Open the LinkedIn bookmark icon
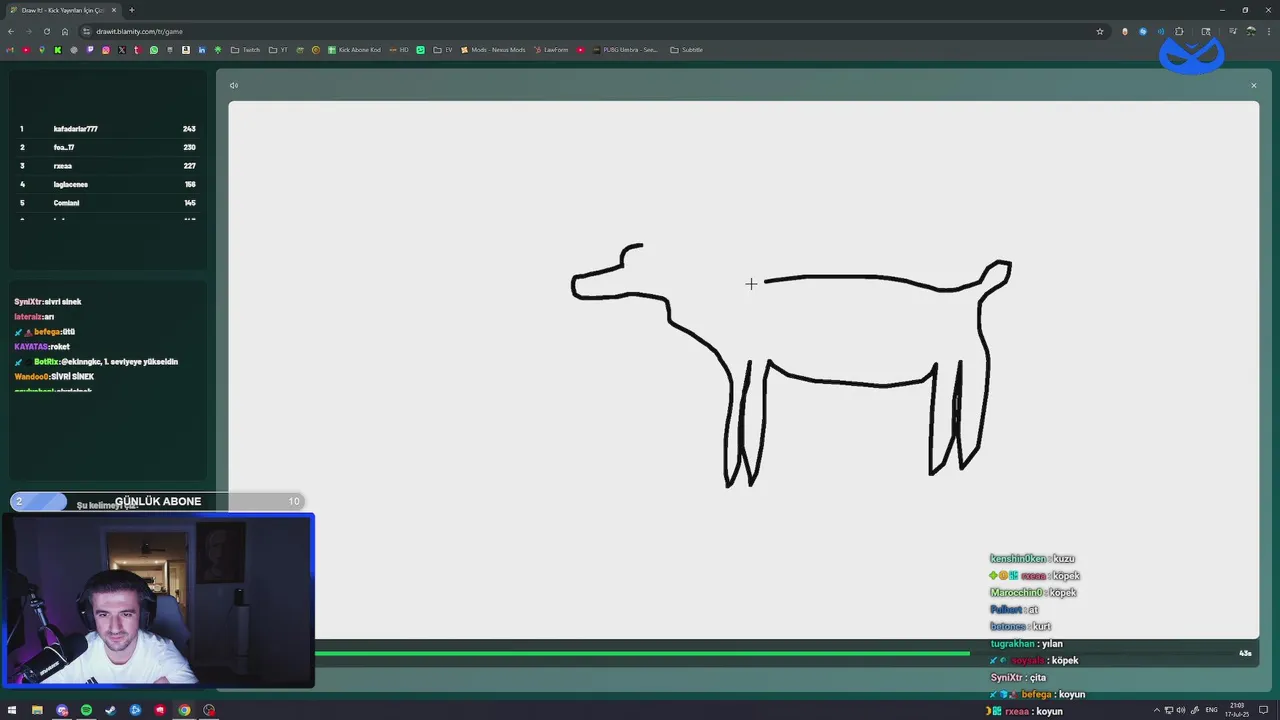The image size is (1280, 720). (x=201, y=50)
